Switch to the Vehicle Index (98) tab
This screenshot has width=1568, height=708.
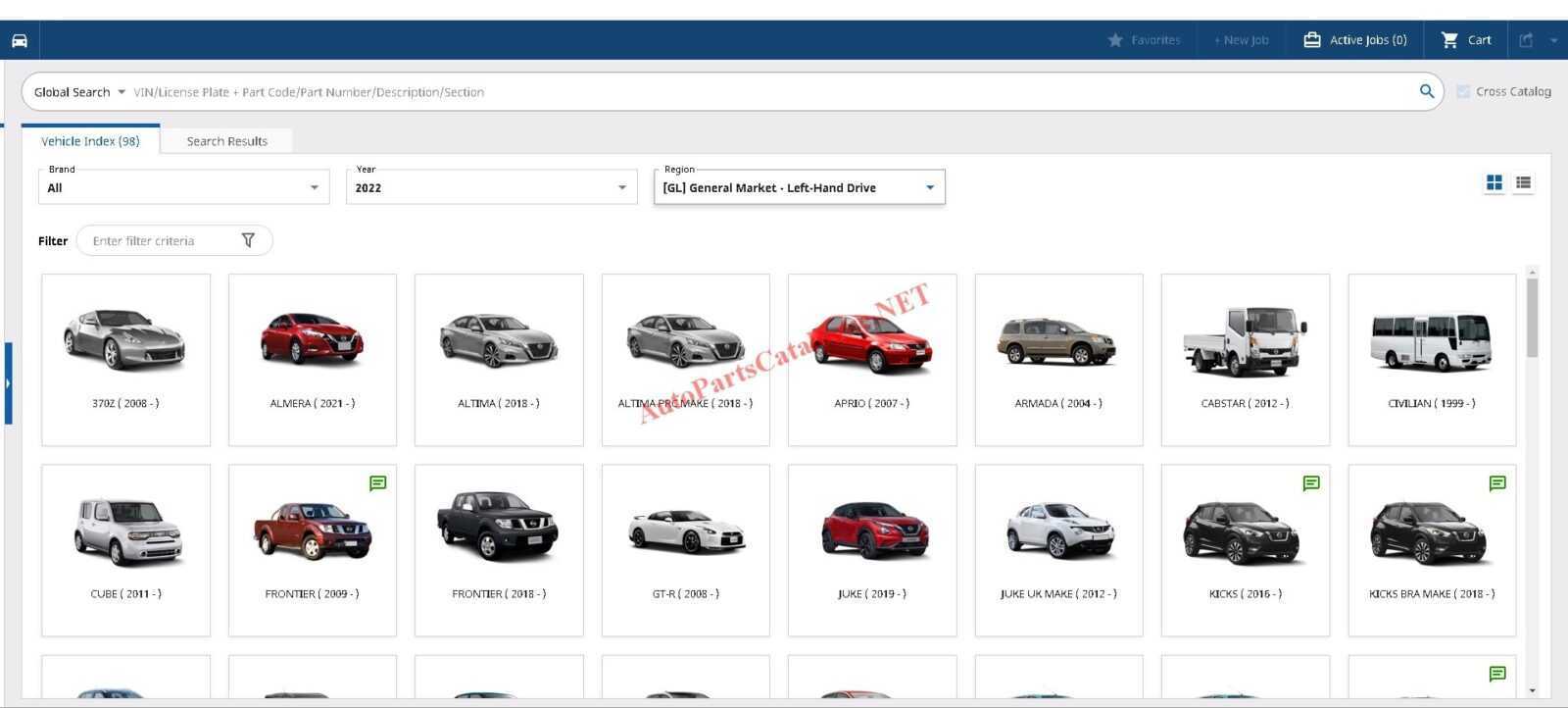90,141
